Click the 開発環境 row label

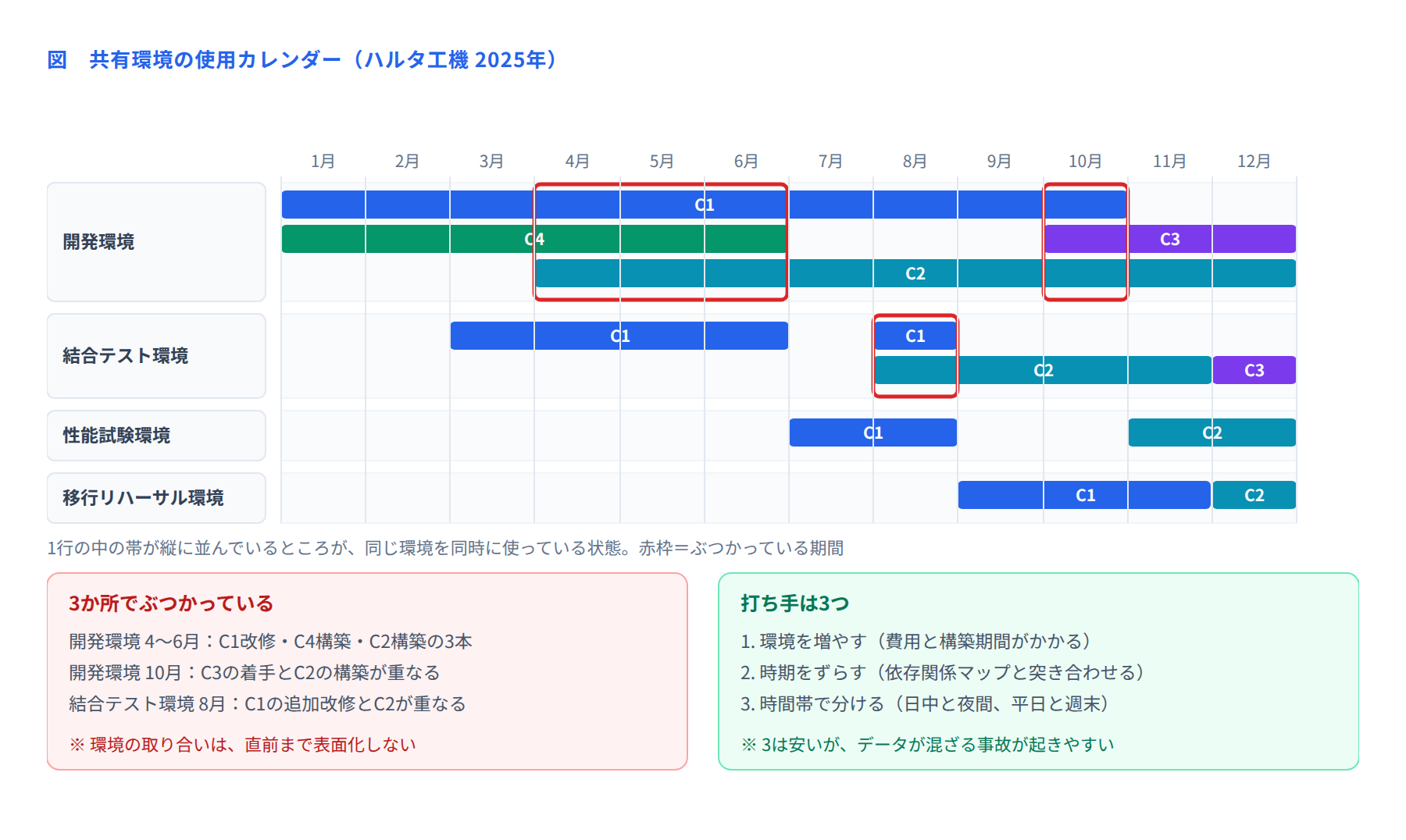[156, 242]
